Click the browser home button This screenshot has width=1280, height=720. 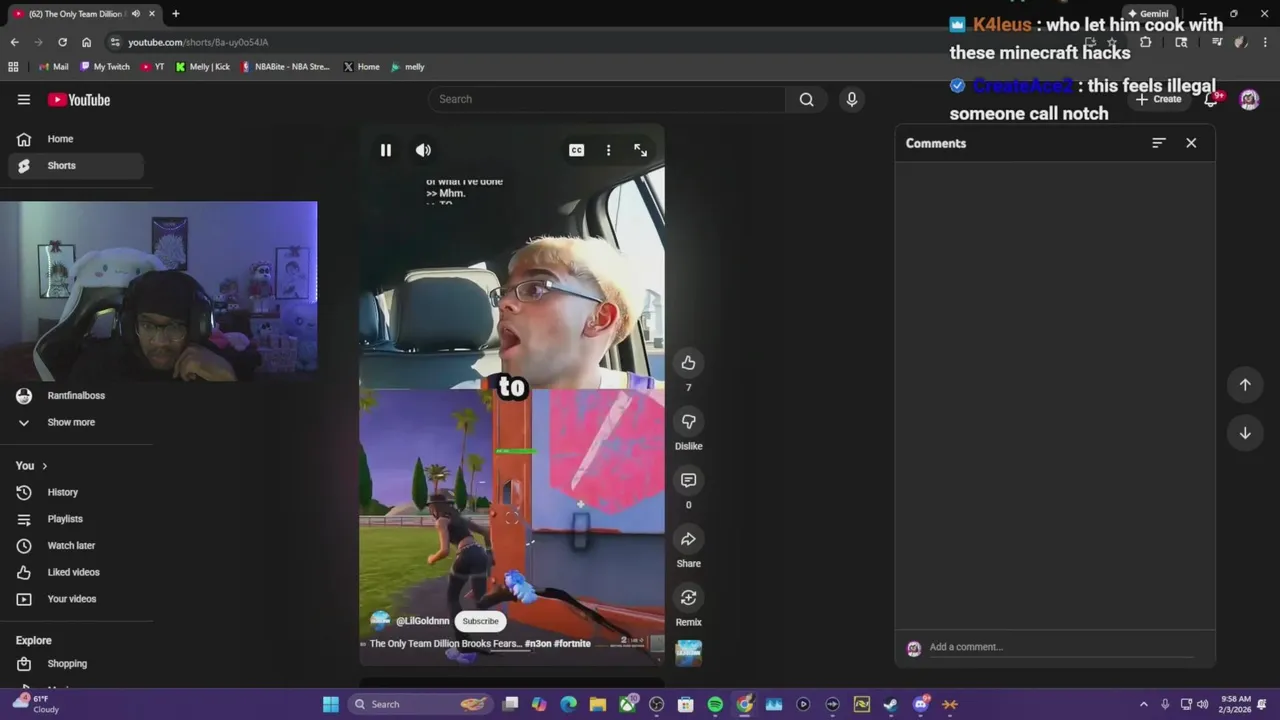pyautogui.click(x=86, y=42)
